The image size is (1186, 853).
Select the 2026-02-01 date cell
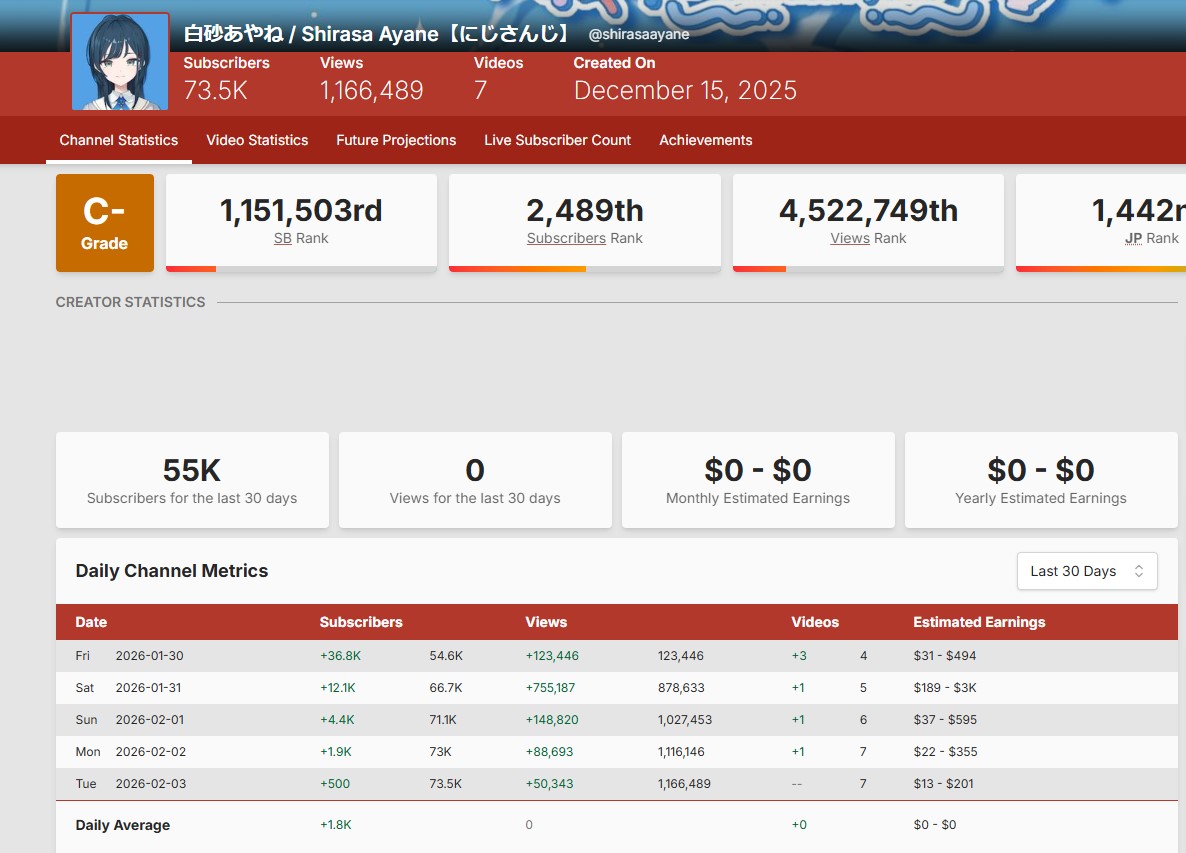click(150, 719)
